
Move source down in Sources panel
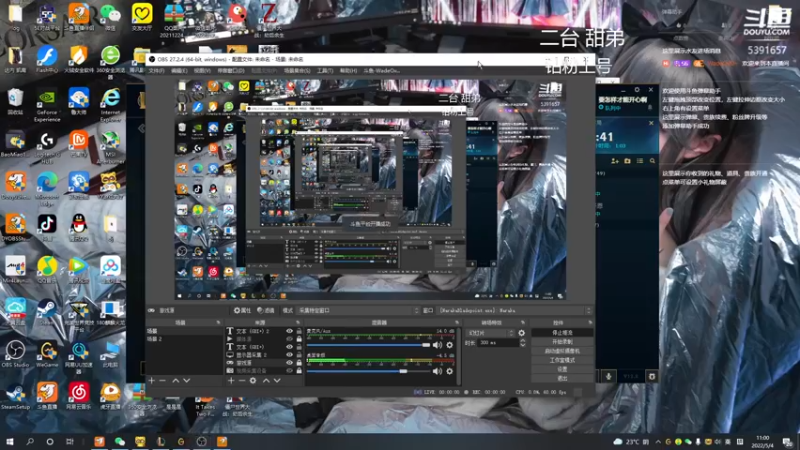click(277, 381)
